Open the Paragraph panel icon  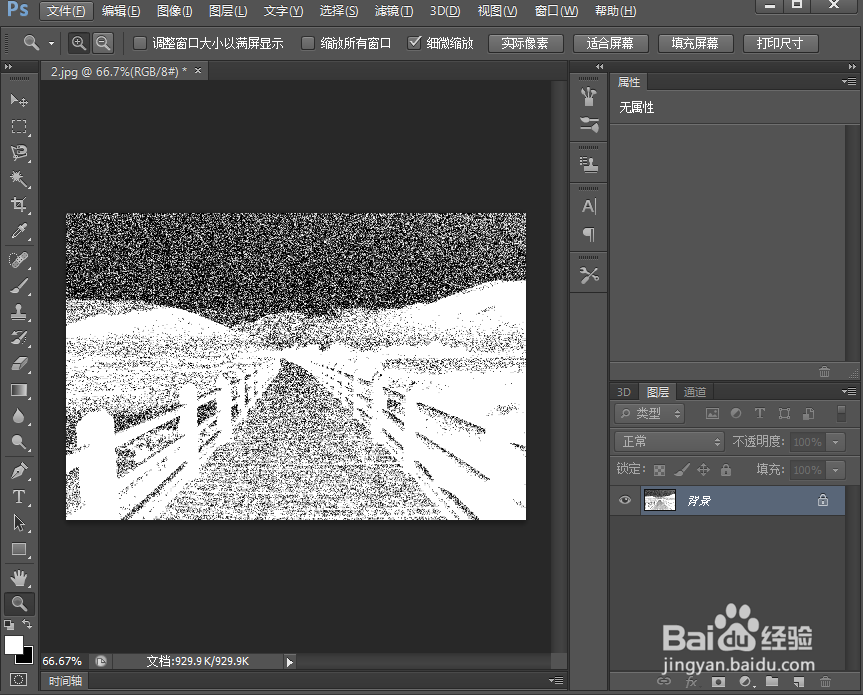[x=589, y=235]
